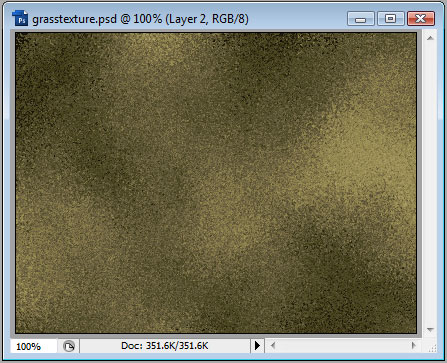The width and height of the screenshot is (447, 363).
Task: Click the zoom percentage field showing 100%
Action: click(x=34, y=346)
